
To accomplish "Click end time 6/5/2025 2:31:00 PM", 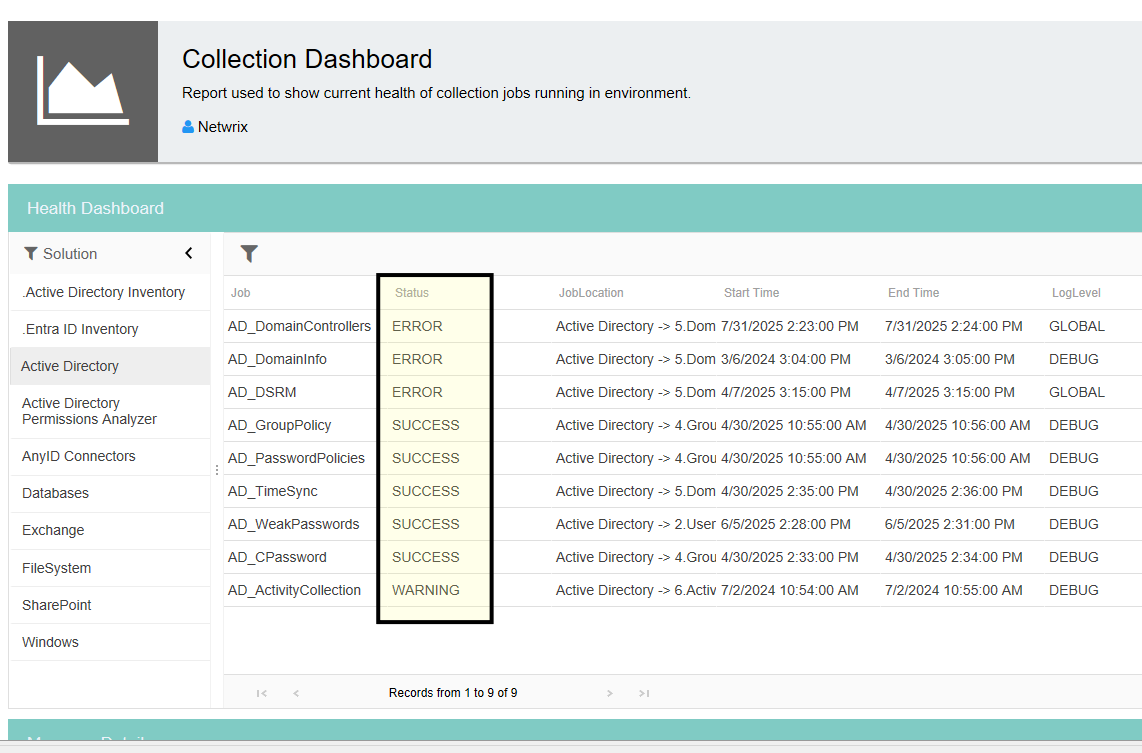I will pos(949,524).
